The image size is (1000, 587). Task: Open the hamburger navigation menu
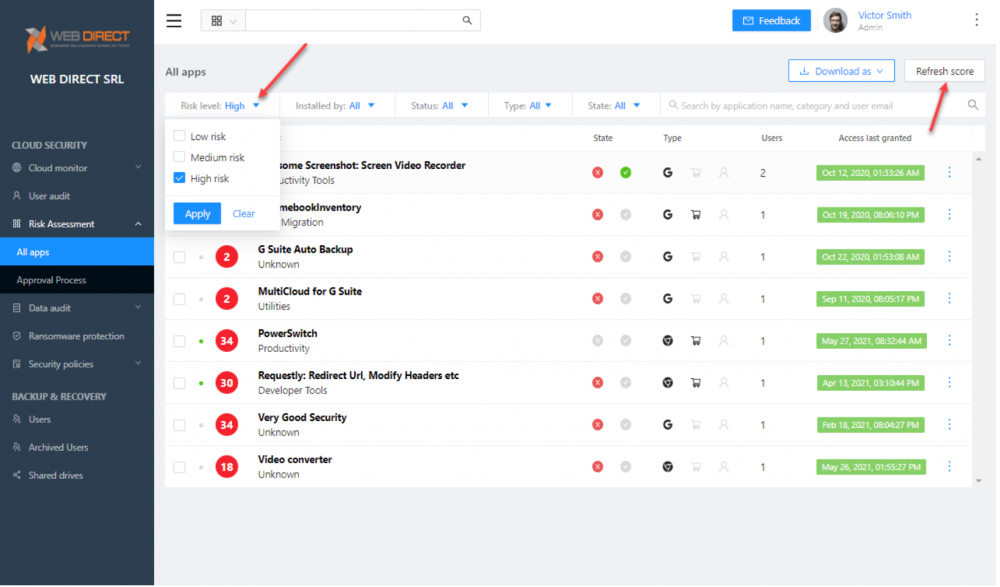(x=174, y=20)
